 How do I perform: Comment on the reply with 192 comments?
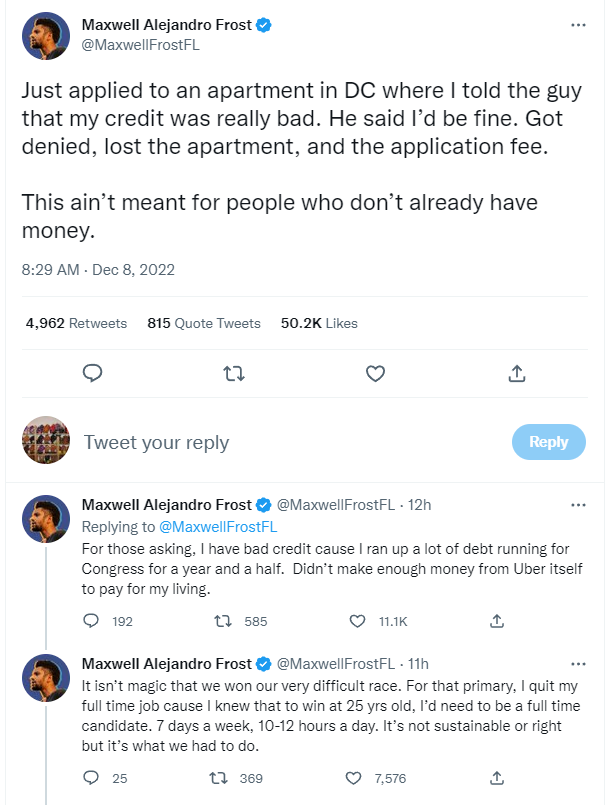coord(91,621)
